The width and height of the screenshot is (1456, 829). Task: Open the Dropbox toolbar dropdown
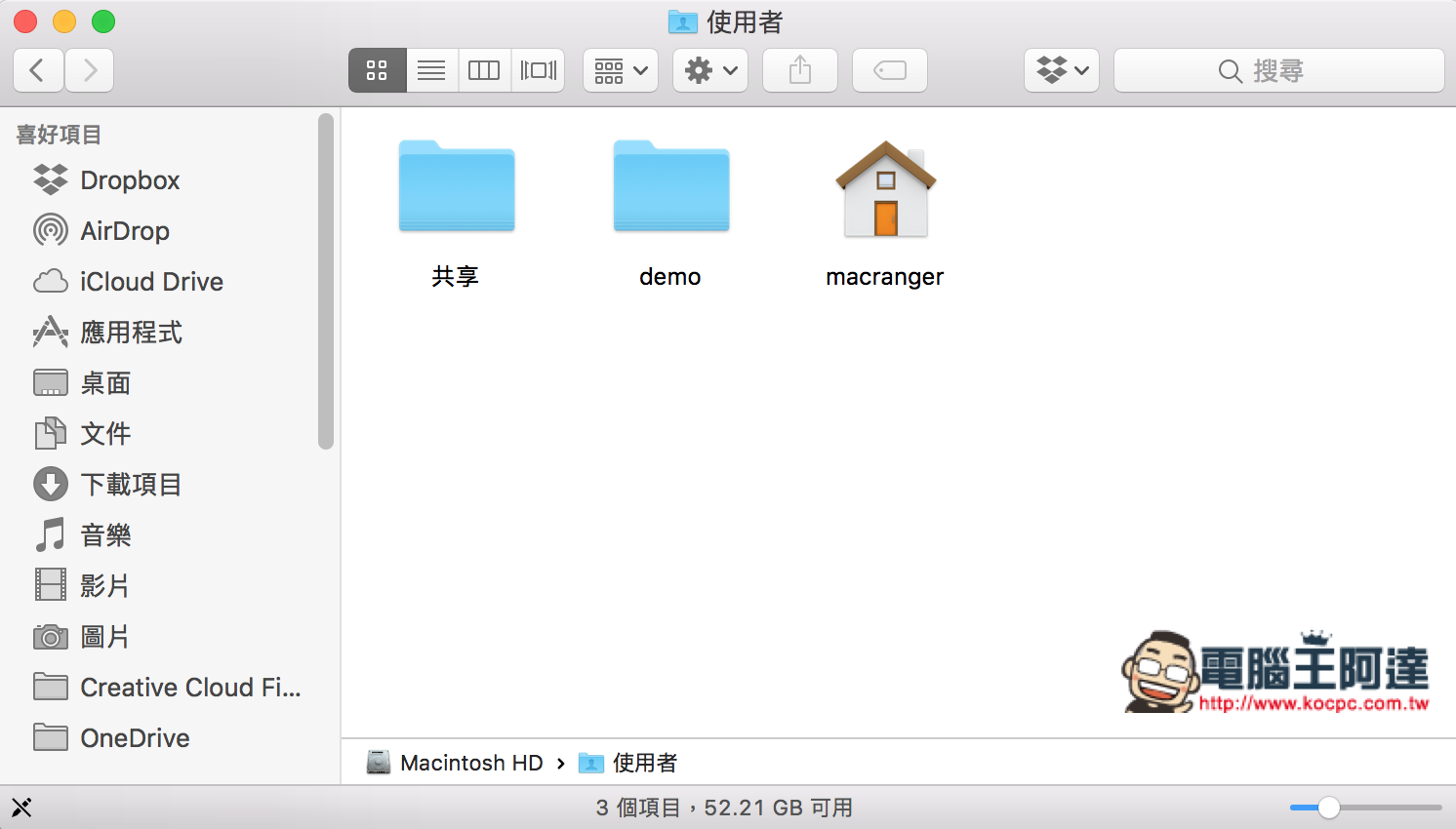[1062, 70]
